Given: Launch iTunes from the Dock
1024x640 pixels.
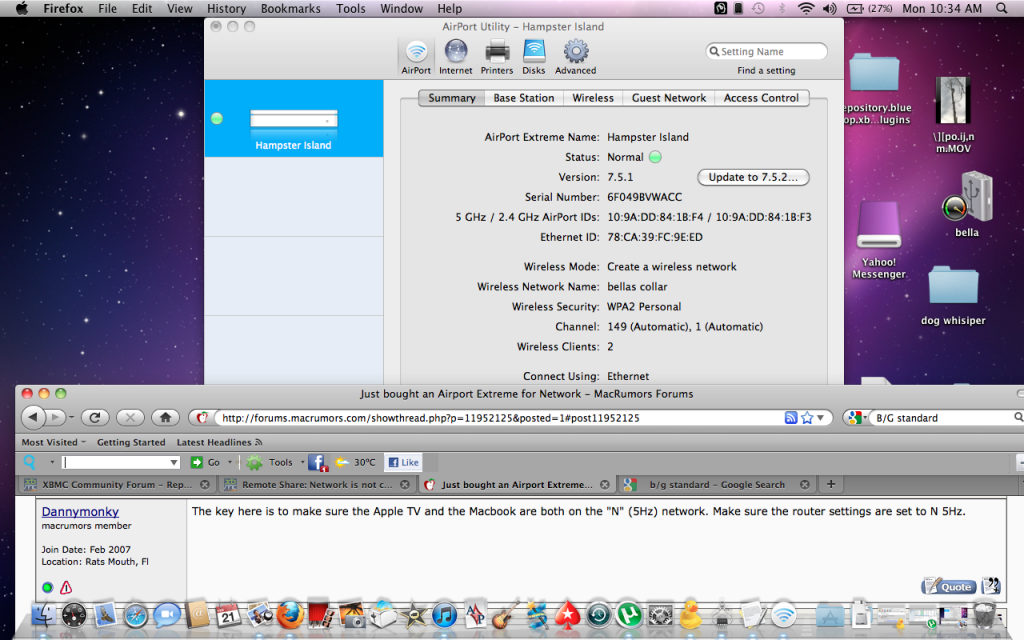Looking at the screenshot, I should (445, 615).
